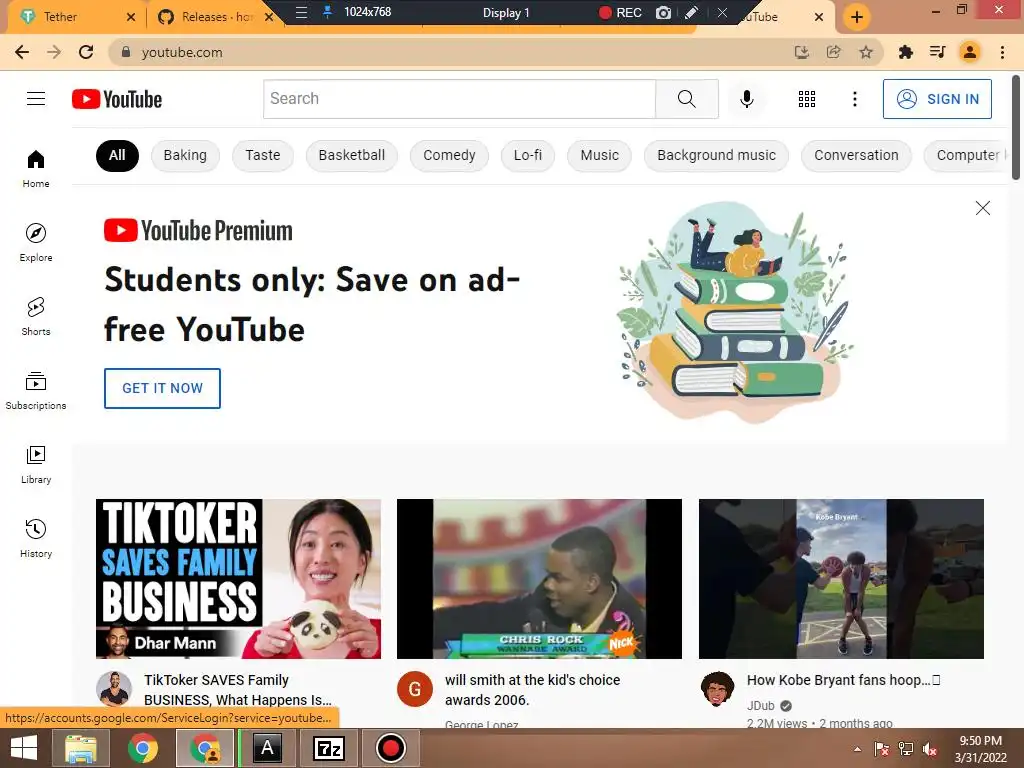
Task: Go back in browser
Action: [22, 52]
